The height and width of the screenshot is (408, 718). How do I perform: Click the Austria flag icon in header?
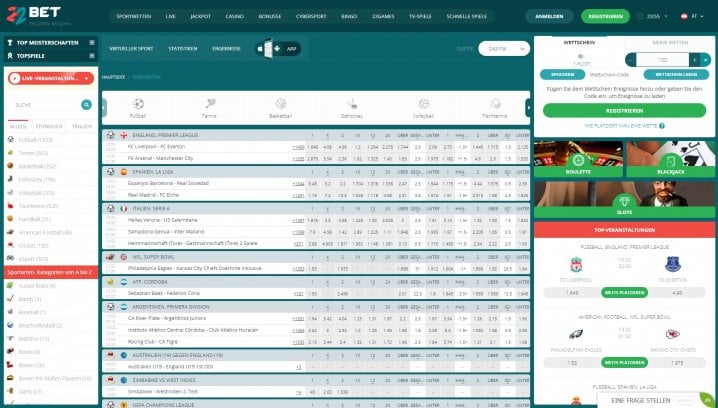click(684, 16)
